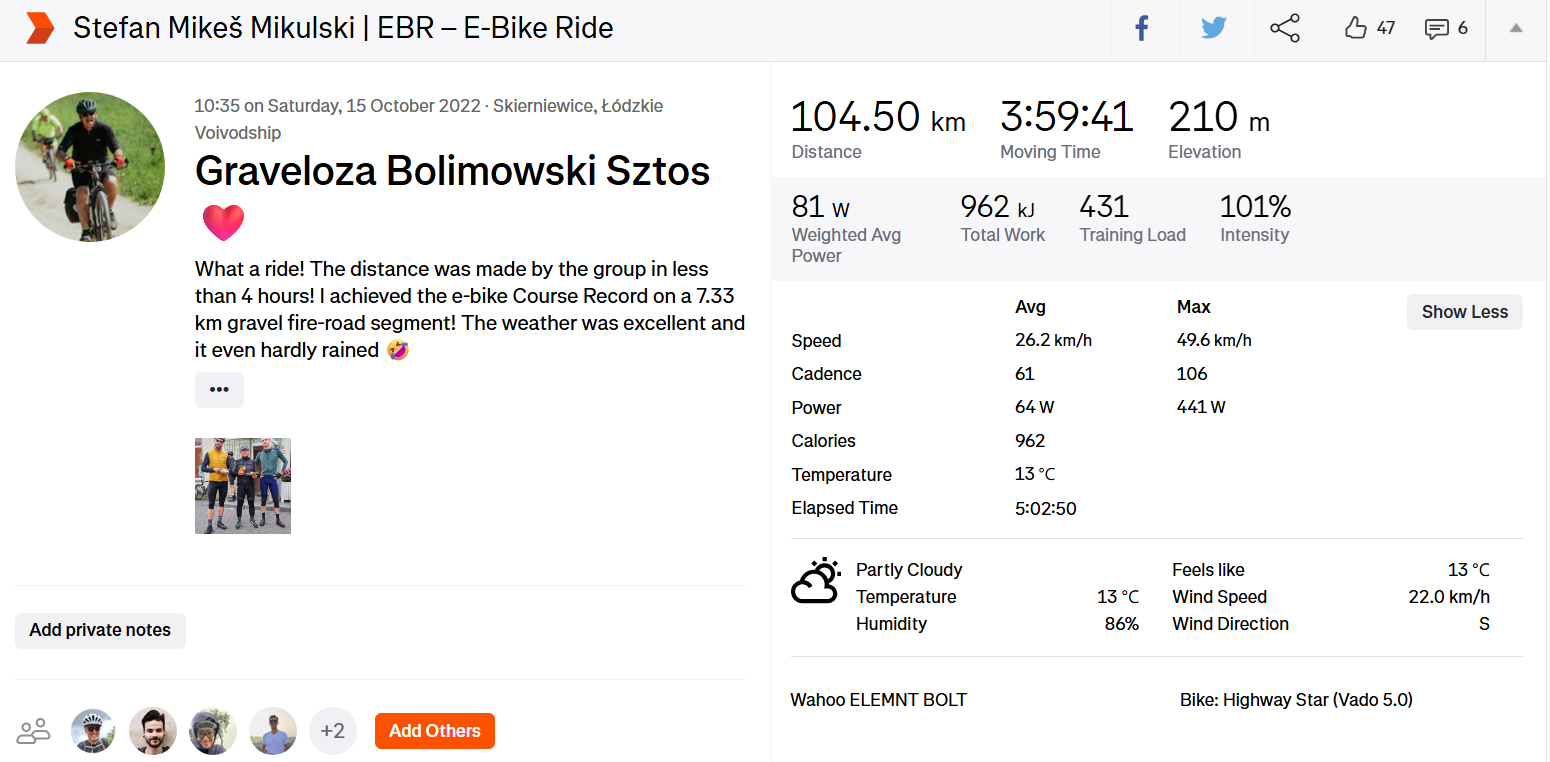Click Add private notes button
This screenshot has height=762, width=1550.
[x=100, y=630]
